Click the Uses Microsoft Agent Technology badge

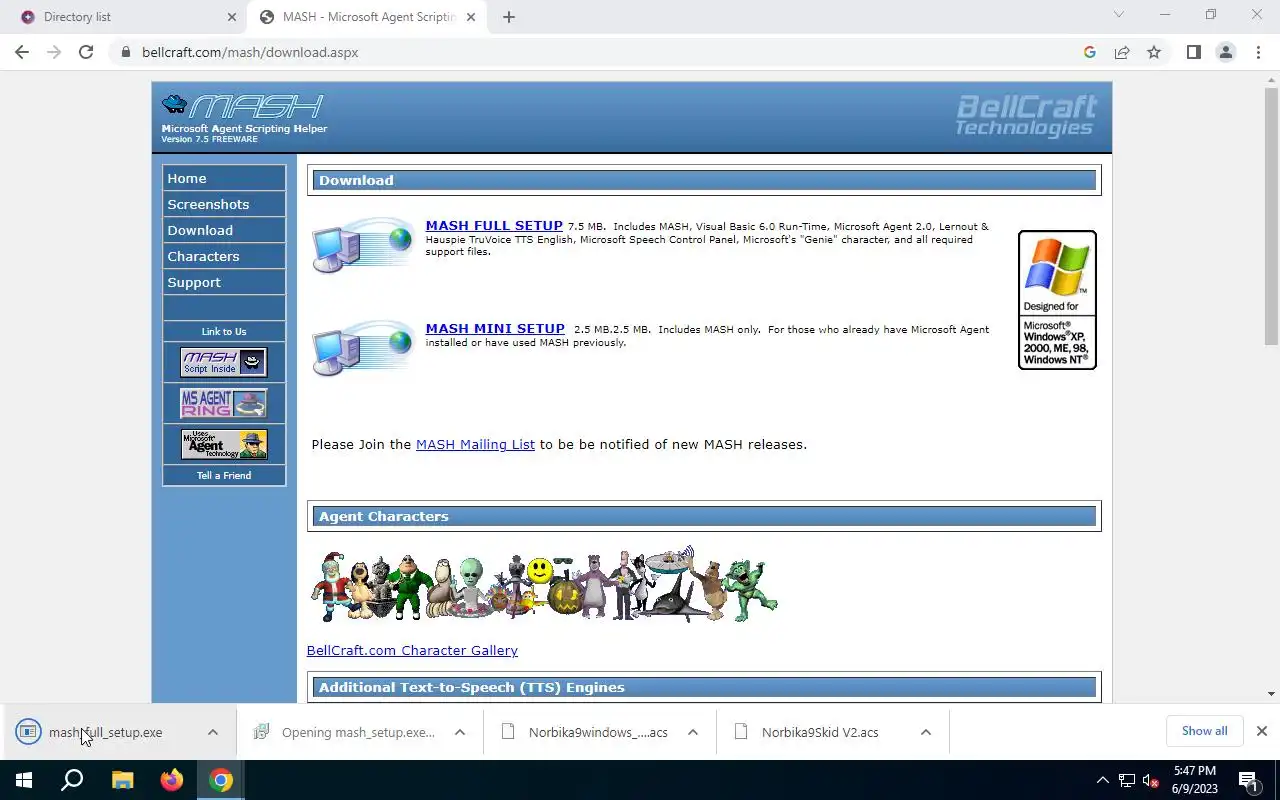point(224,444)
